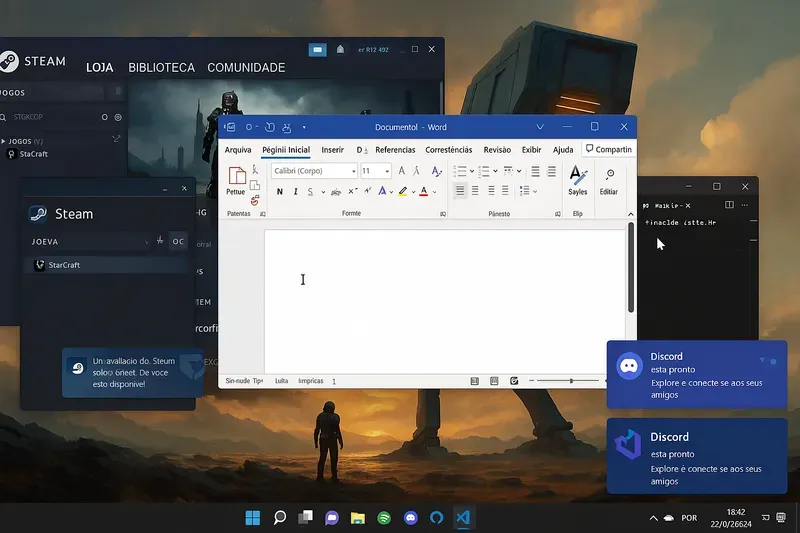Image resolution: width=800 pixels, height=533 pixels.
Task: Open BIBLIOTECA in Steam
Action: click(x=161, y=67)
